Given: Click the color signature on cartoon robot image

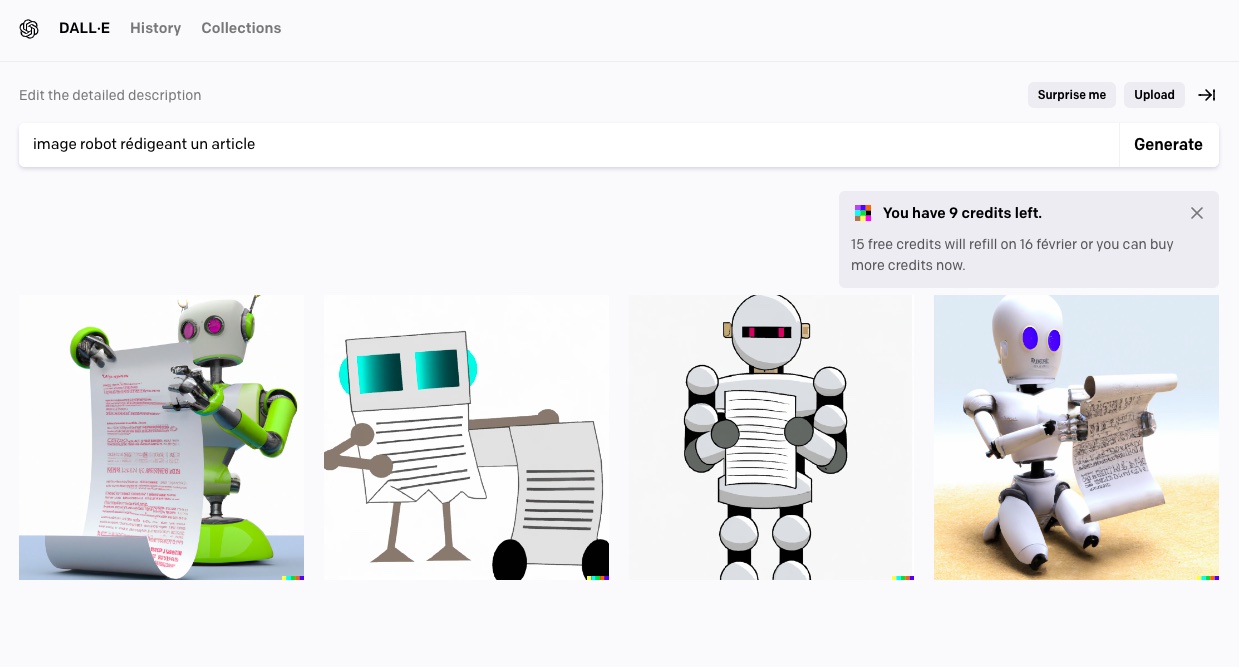Looking at the screenshot, I should tap(903, 577).
